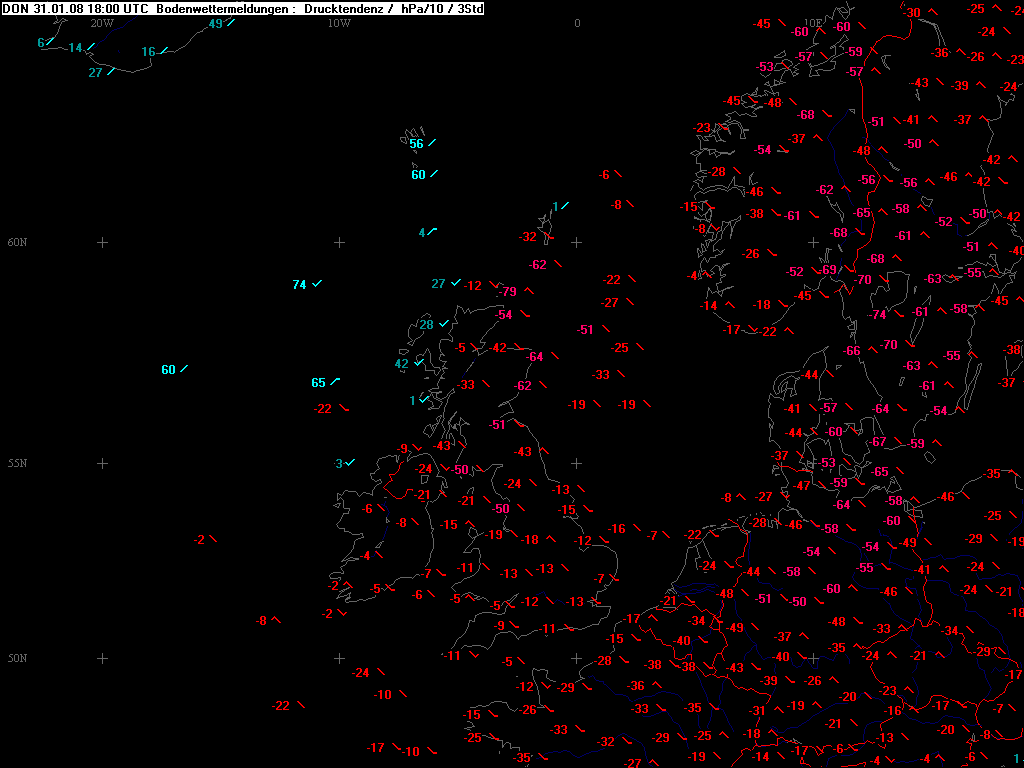Image resolution: width=1024 pixels, height=768 pixels.
Task: Click the grid cross at 50N 10W
Action: tap(339, 658)
